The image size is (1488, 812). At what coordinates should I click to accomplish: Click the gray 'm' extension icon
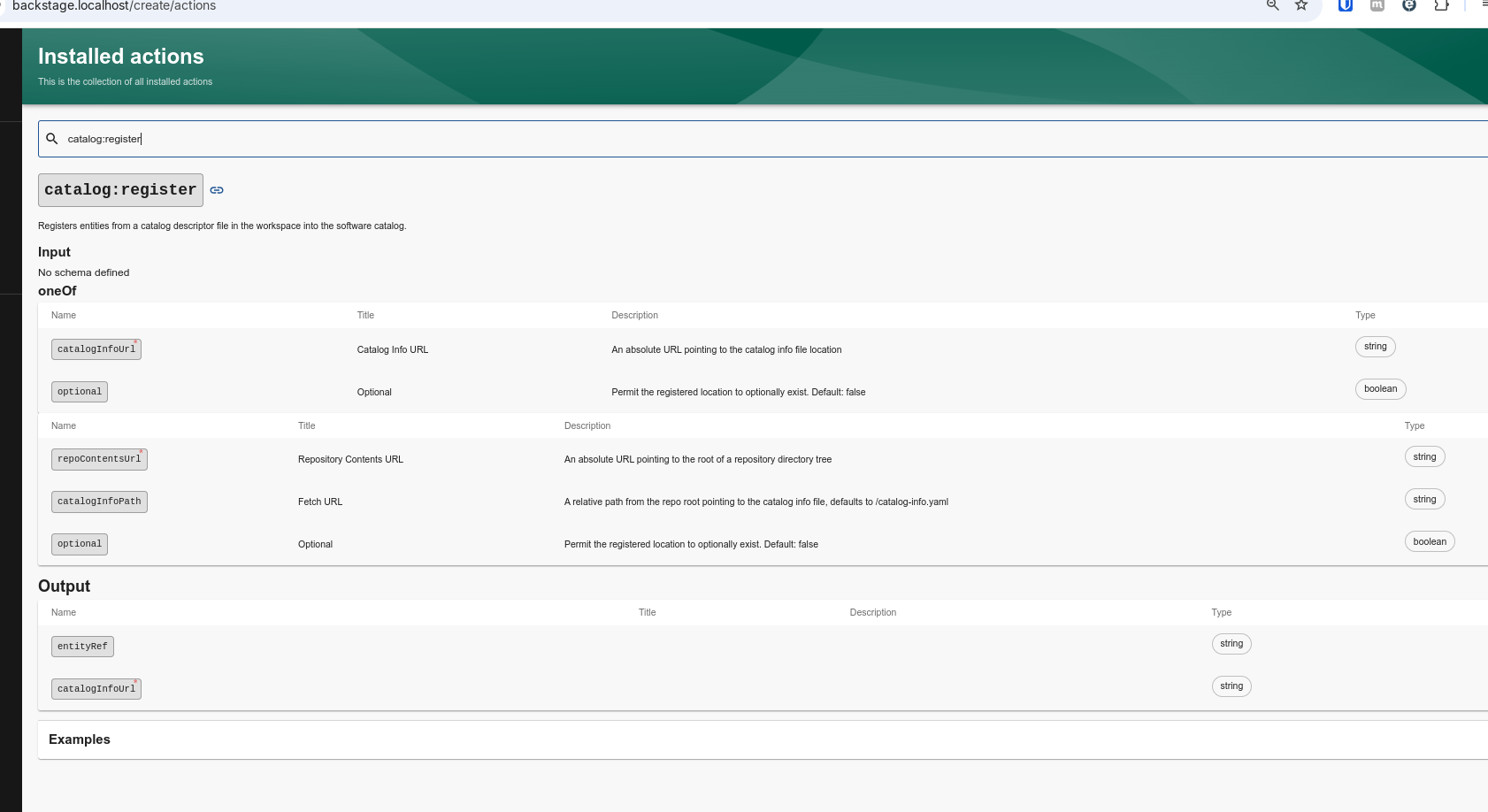(x=1377, y=5)
